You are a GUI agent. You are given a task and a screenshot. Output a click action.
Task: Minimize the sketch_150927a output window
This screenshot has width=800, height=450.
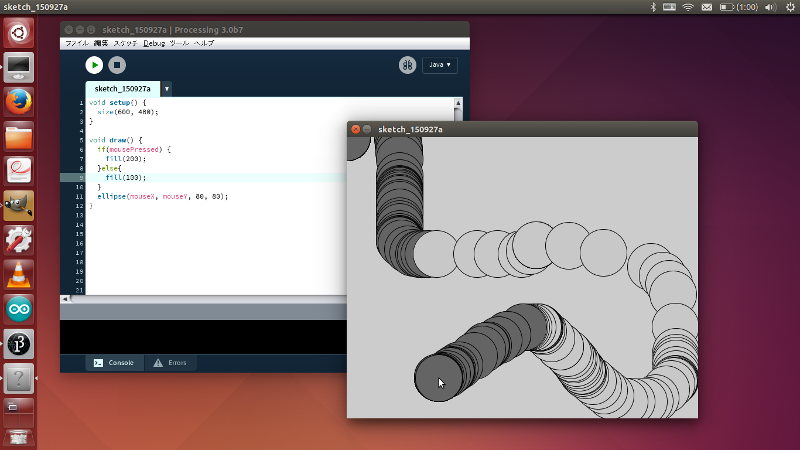tap(367, 129)
